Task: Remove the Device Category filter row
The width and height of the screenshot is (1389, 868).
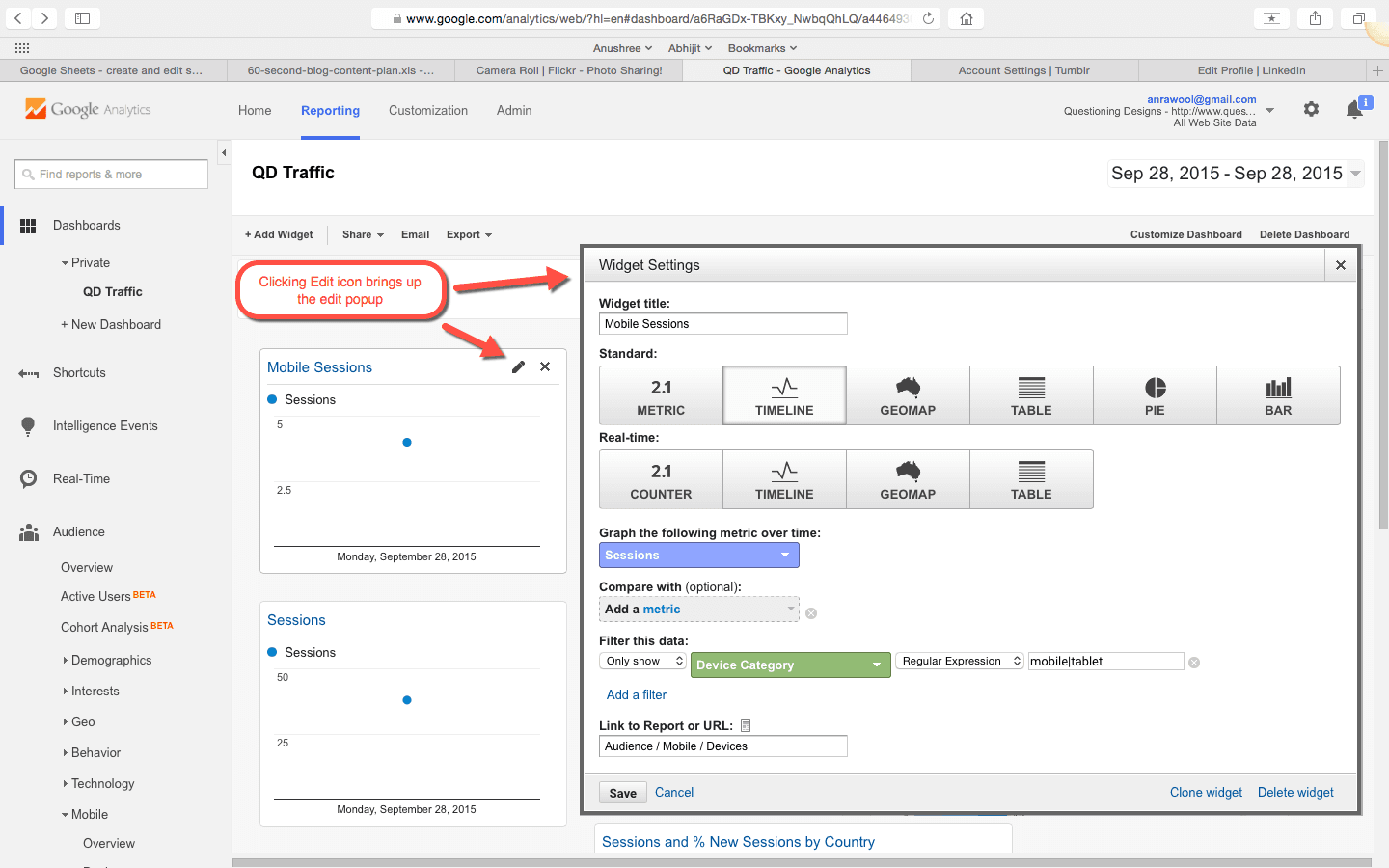Action: [1194, 663]
